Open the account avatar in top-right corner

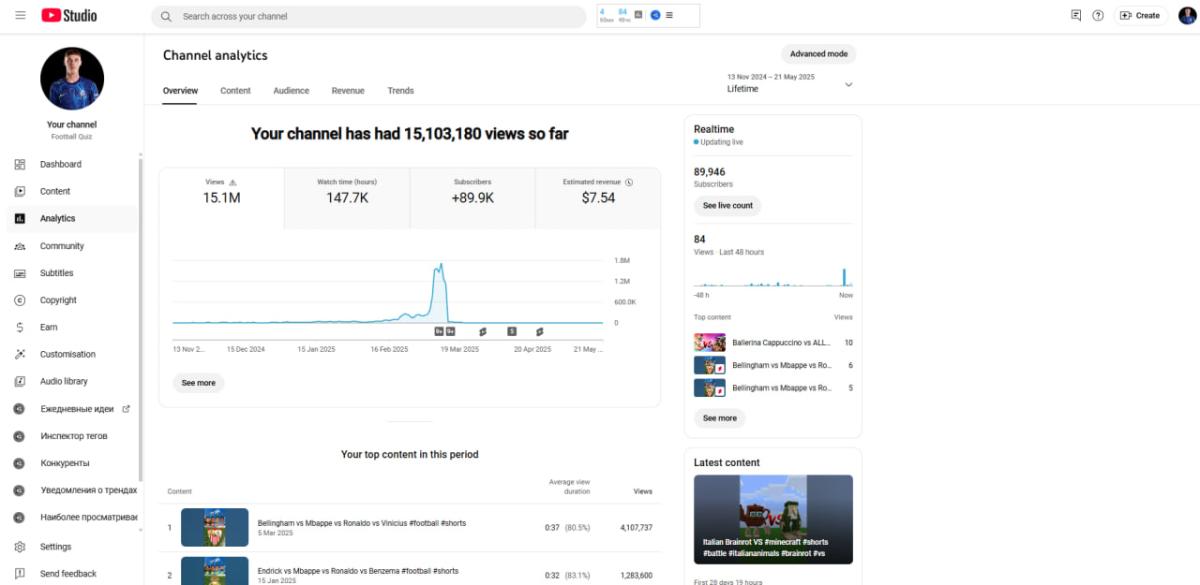tap(1187, 16)
